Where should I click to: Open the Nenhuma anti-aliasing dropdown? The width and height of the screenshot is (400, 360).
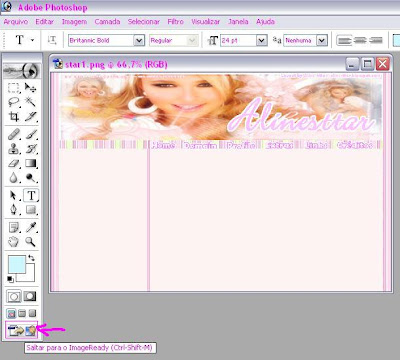pos(322,41)
